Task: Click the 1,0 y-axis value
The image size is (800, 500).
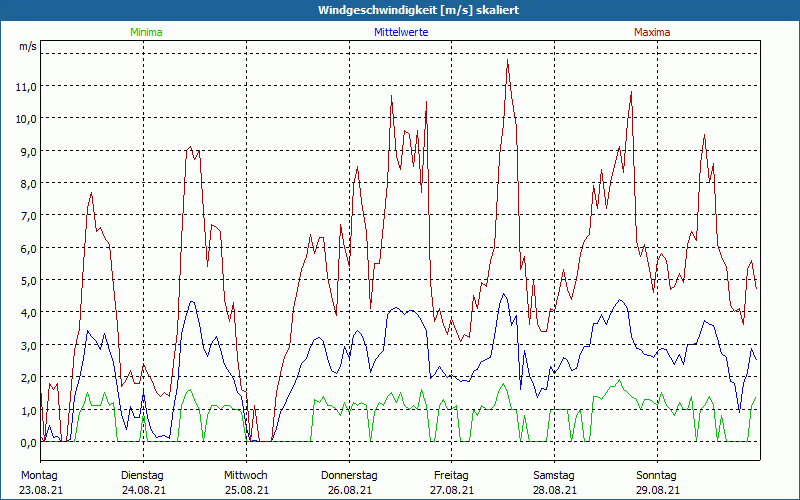Action: 28,411
